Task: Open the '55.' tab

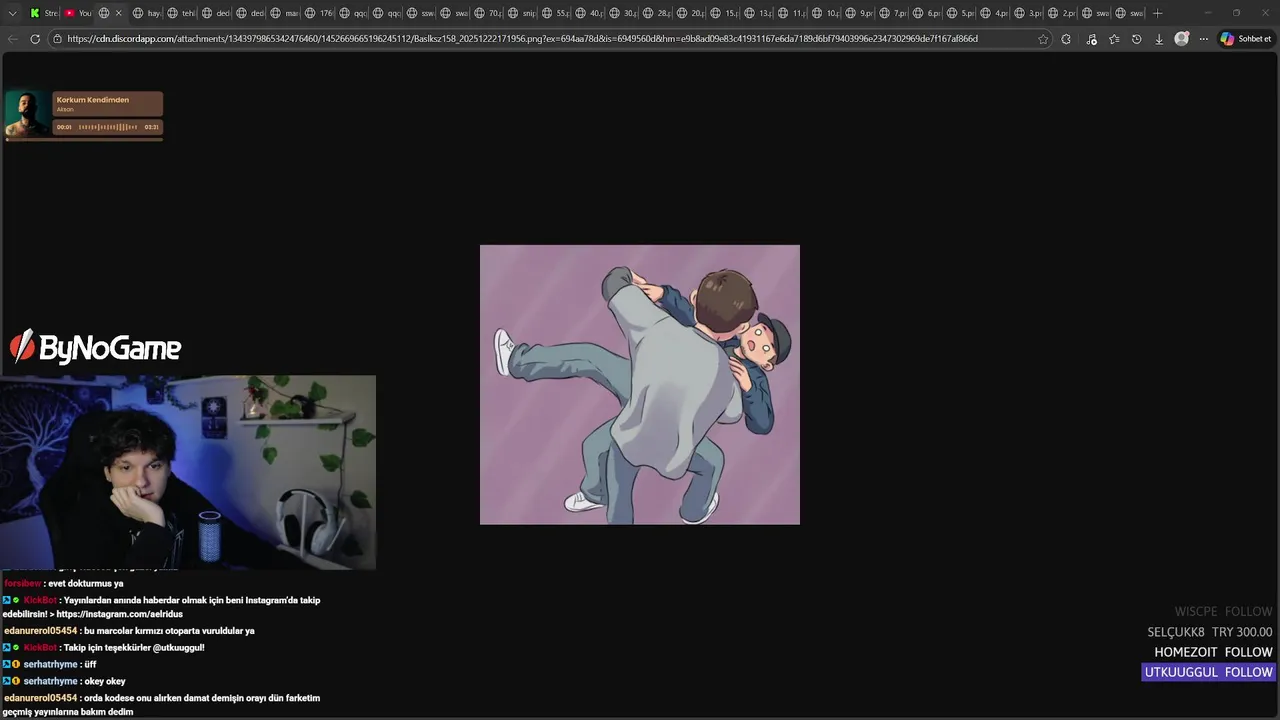Action: pos(556,13)
